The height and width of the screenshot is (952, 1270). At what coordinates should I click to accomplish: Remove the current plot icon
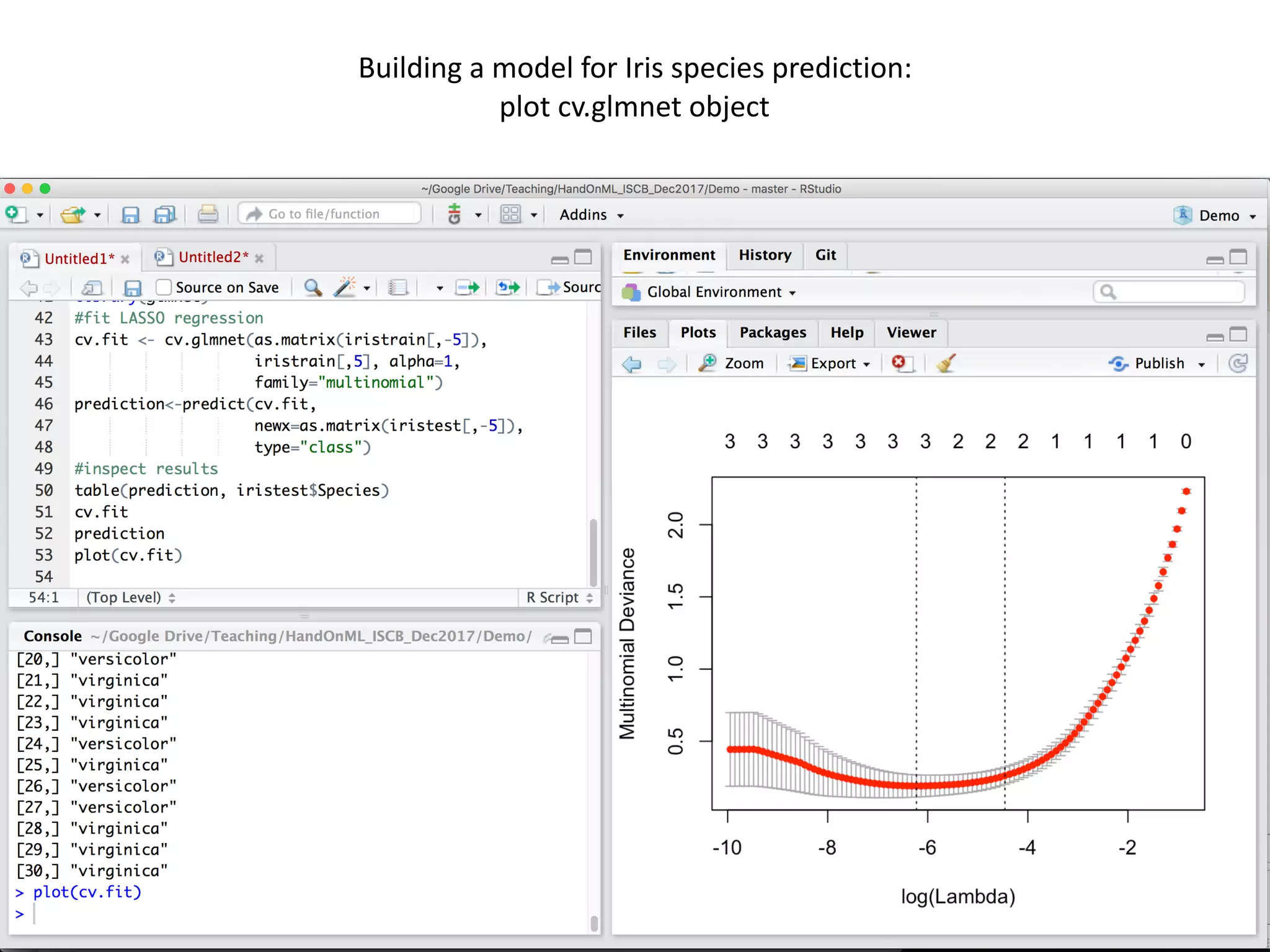pos(902,363)
